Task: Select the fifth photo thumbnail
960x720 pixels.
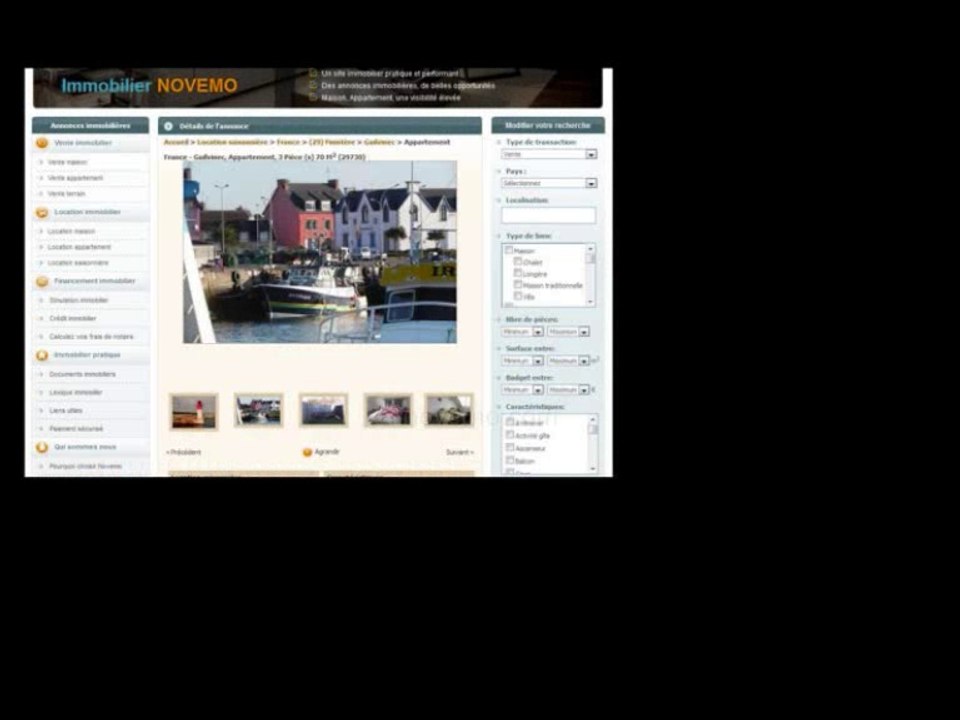Action: pos(449,410)
